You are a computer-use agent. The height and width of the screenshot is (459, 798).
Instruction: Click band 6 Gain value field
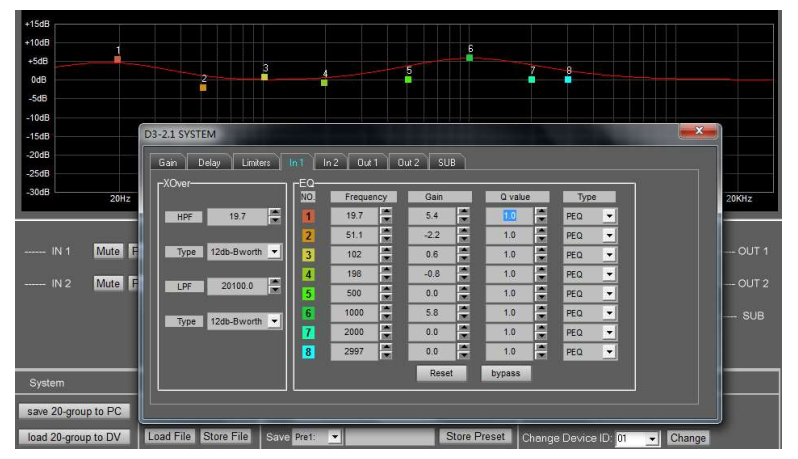pyautogui.click(x=431, y=313)
